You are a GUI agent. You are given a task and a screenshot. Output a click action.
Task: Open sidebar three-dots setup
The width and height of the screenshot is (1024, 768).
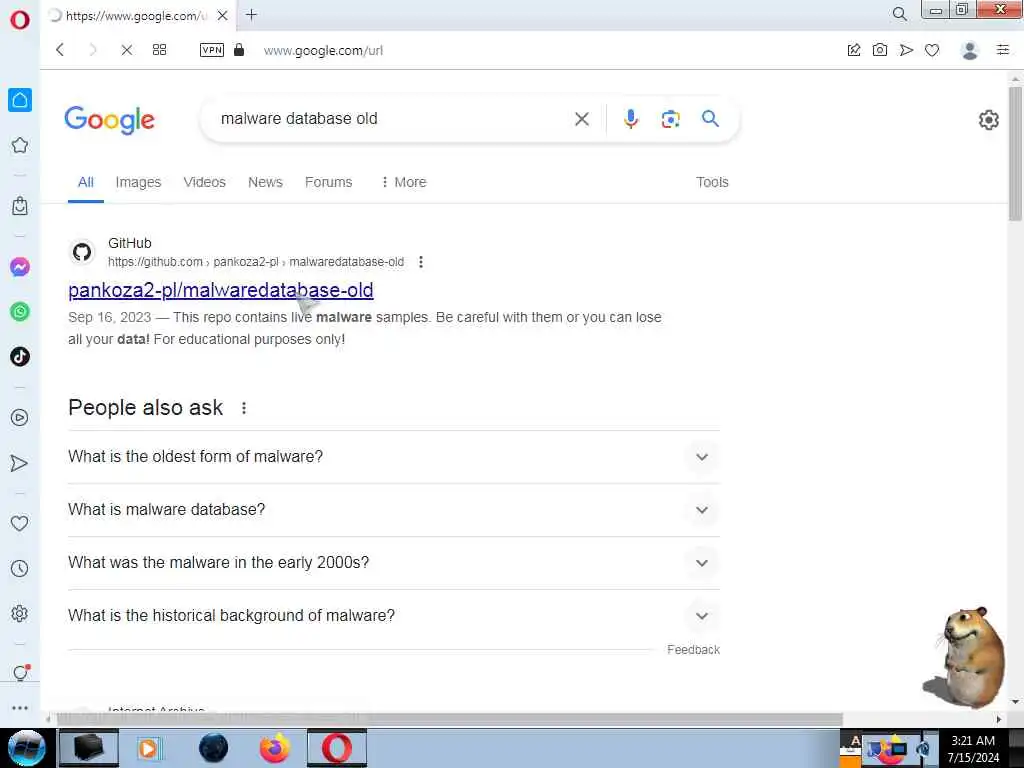pyautogui.click(x=20, y=708)
